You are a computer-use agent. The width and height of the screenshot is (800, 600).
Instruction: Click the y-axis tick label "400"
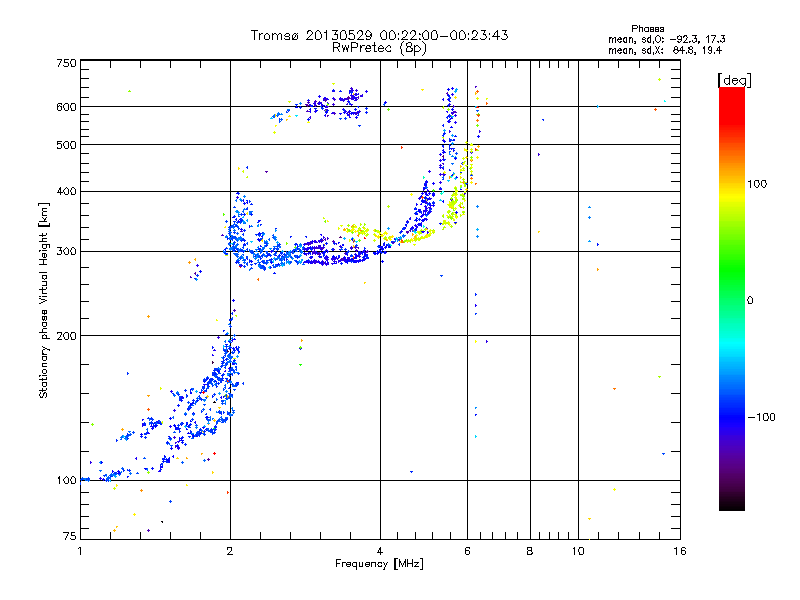coord(66,191)
